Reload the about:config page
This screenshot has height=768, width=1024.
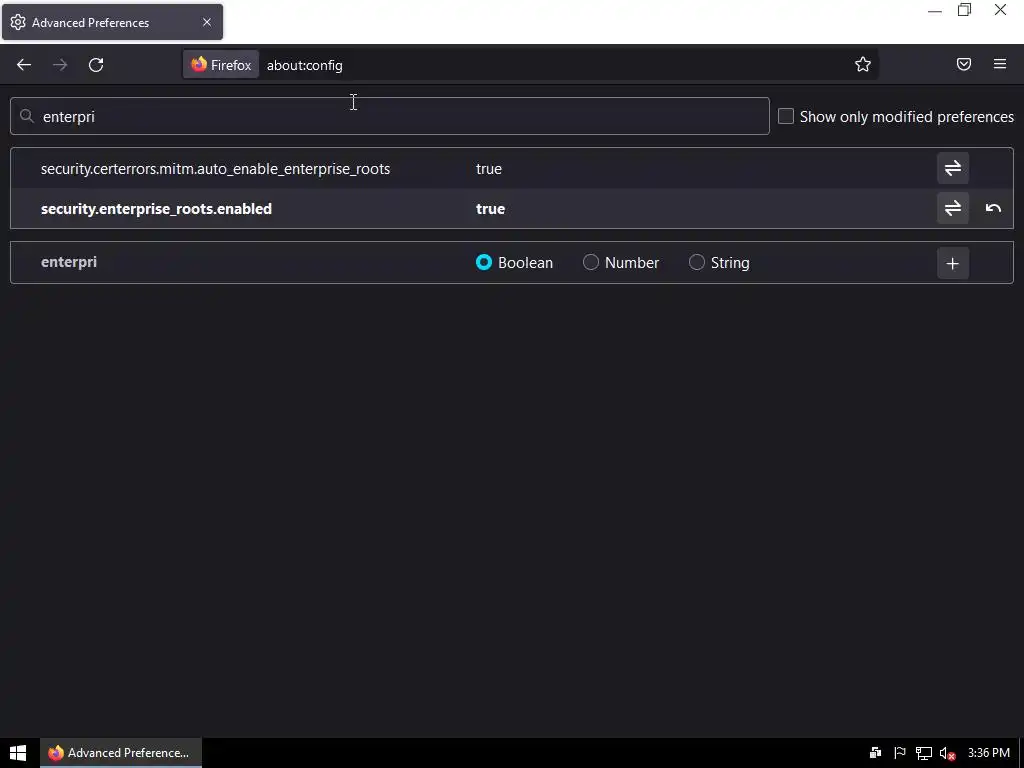[x=96, y=65]
